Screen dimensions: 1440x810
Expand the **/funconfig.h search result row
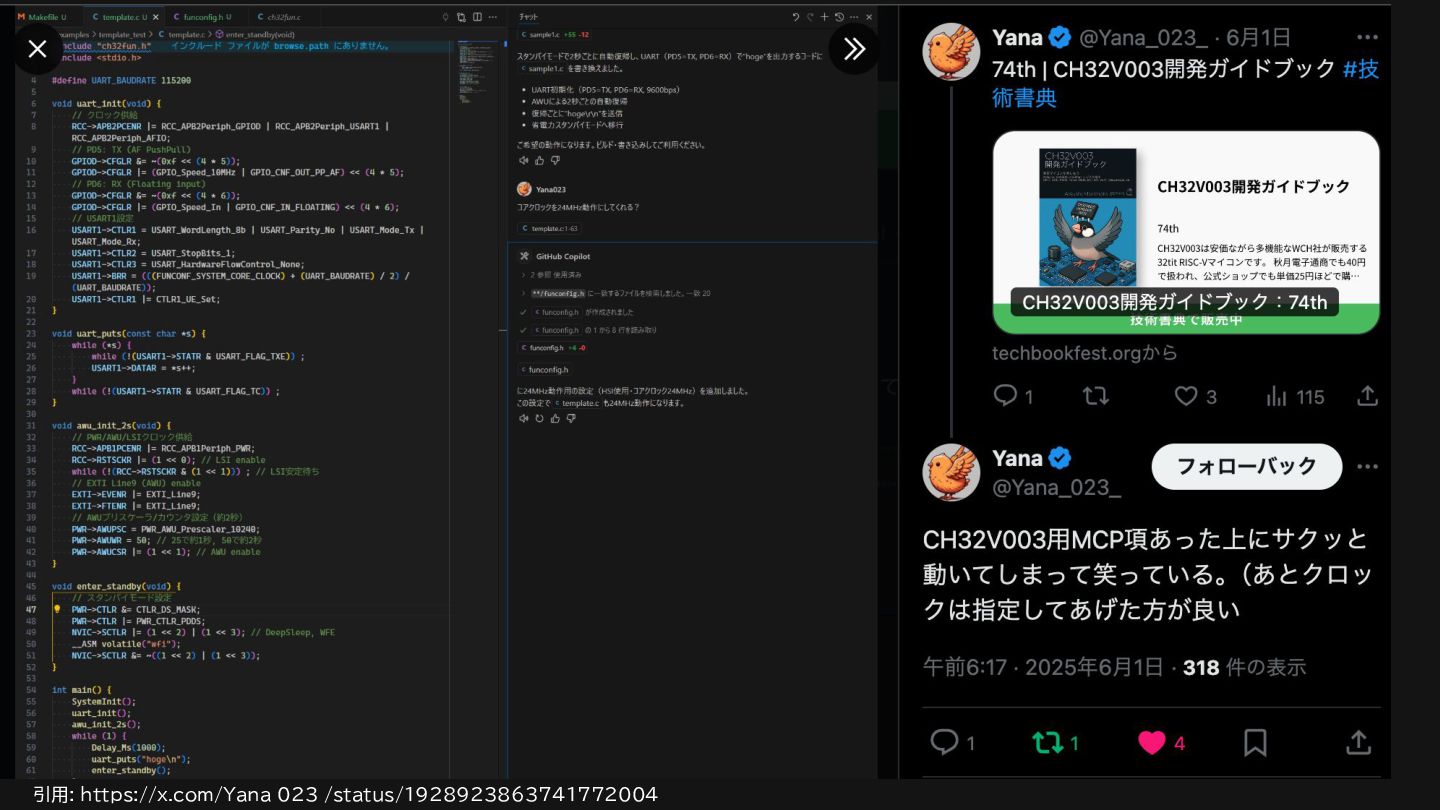click(x=615, y=293)
